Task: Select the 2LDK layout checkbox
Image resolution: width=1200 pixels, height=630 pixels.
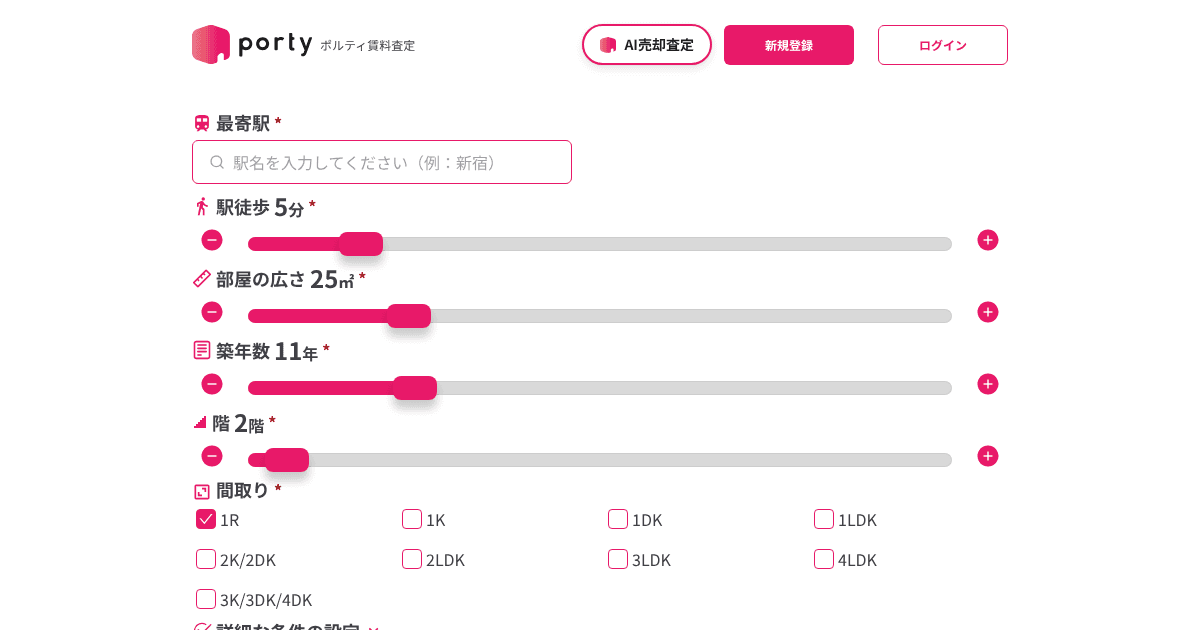Action: click(x=412, y=559)
